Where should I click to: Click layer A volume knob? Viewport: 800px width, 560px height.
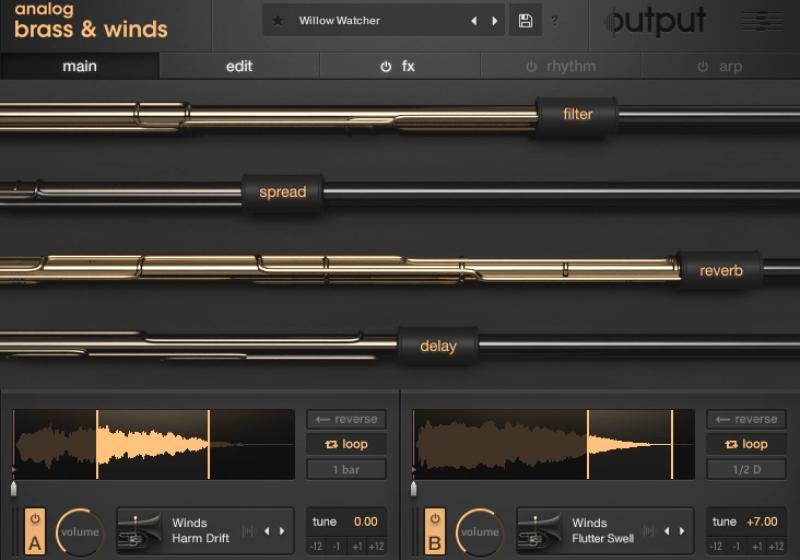[x=80, y=532]
